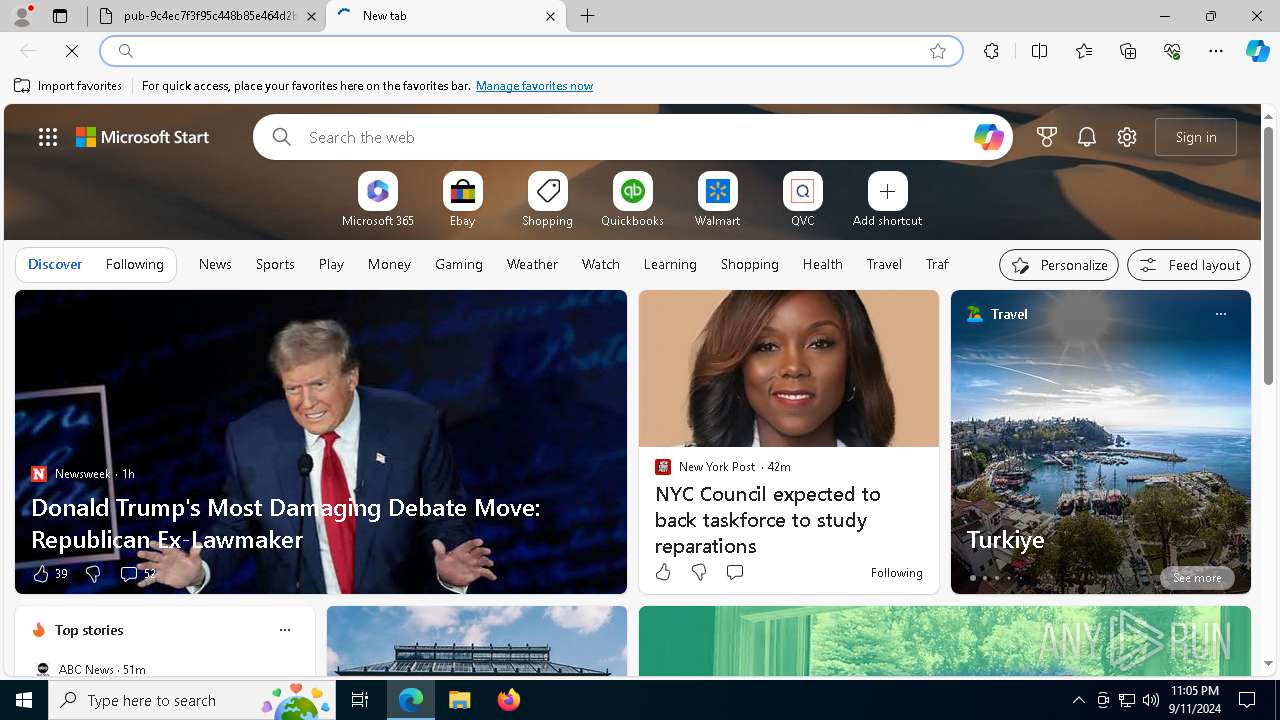
Task: Click the Sign in button
Action: [1196, 137]
